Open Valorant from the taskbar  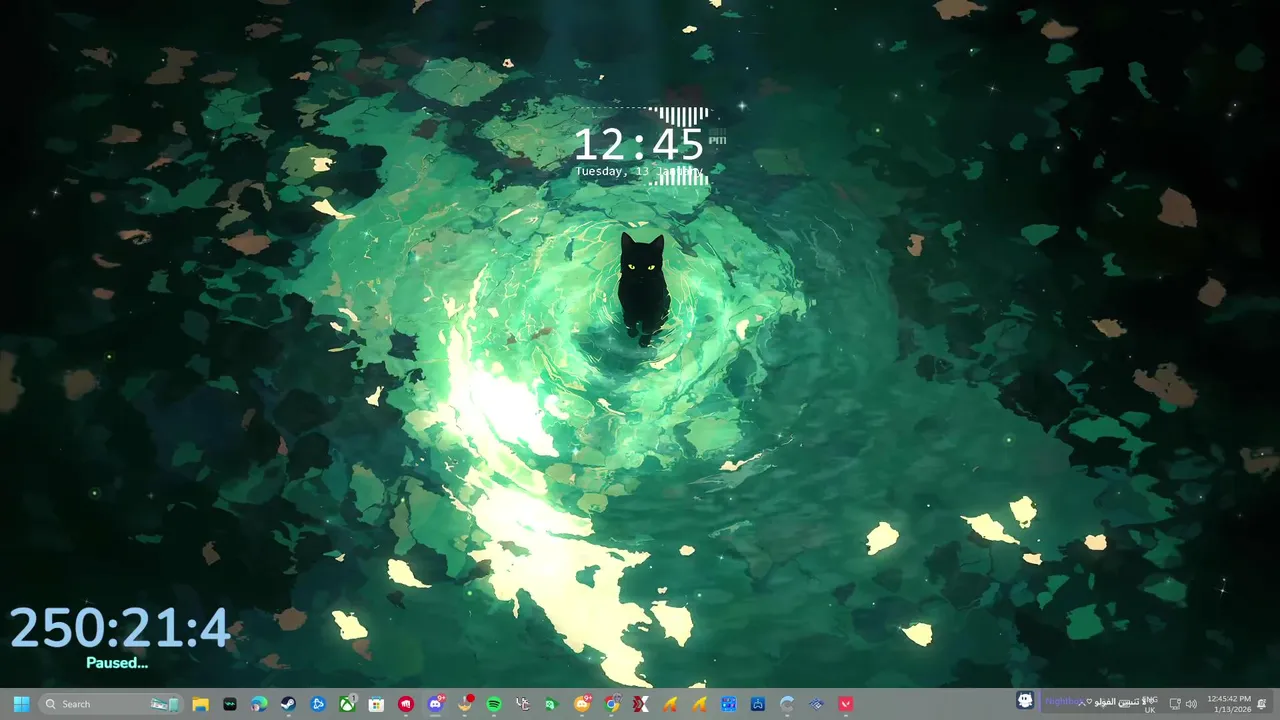pyautogui.click(x=846, y=704)
